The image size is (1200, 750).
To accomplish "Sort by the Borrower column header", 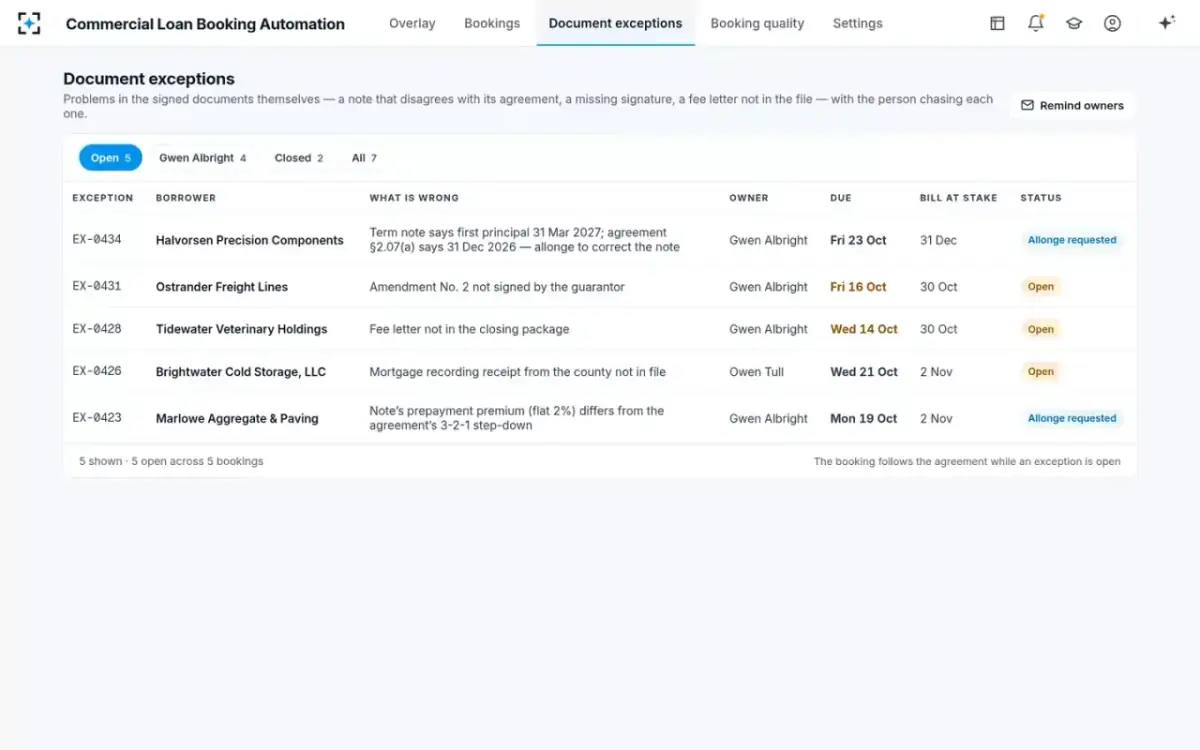I will coord(186,198).
